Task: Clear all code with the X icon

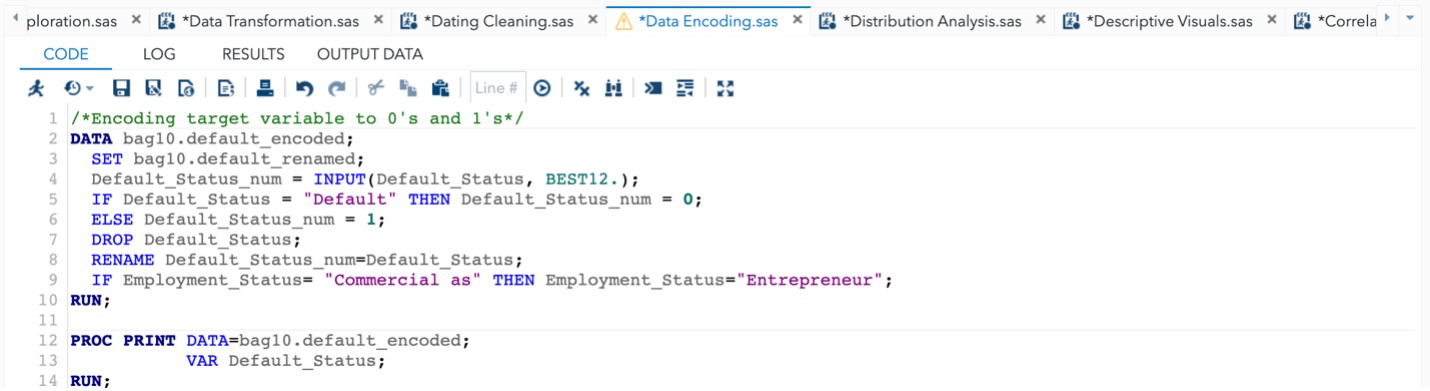Action: 582,89
